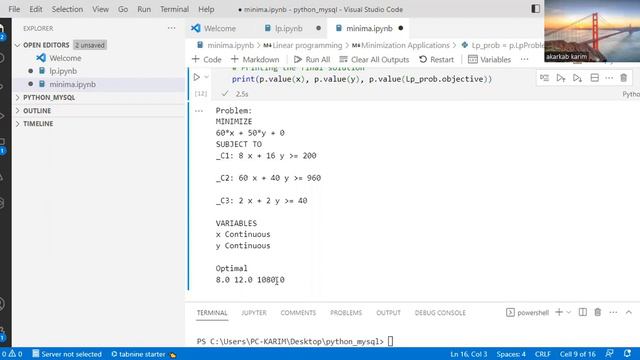Select lp.ipynb in Open Editors list
The height and width of the screenshot is (360, 640).
(63, 71)
